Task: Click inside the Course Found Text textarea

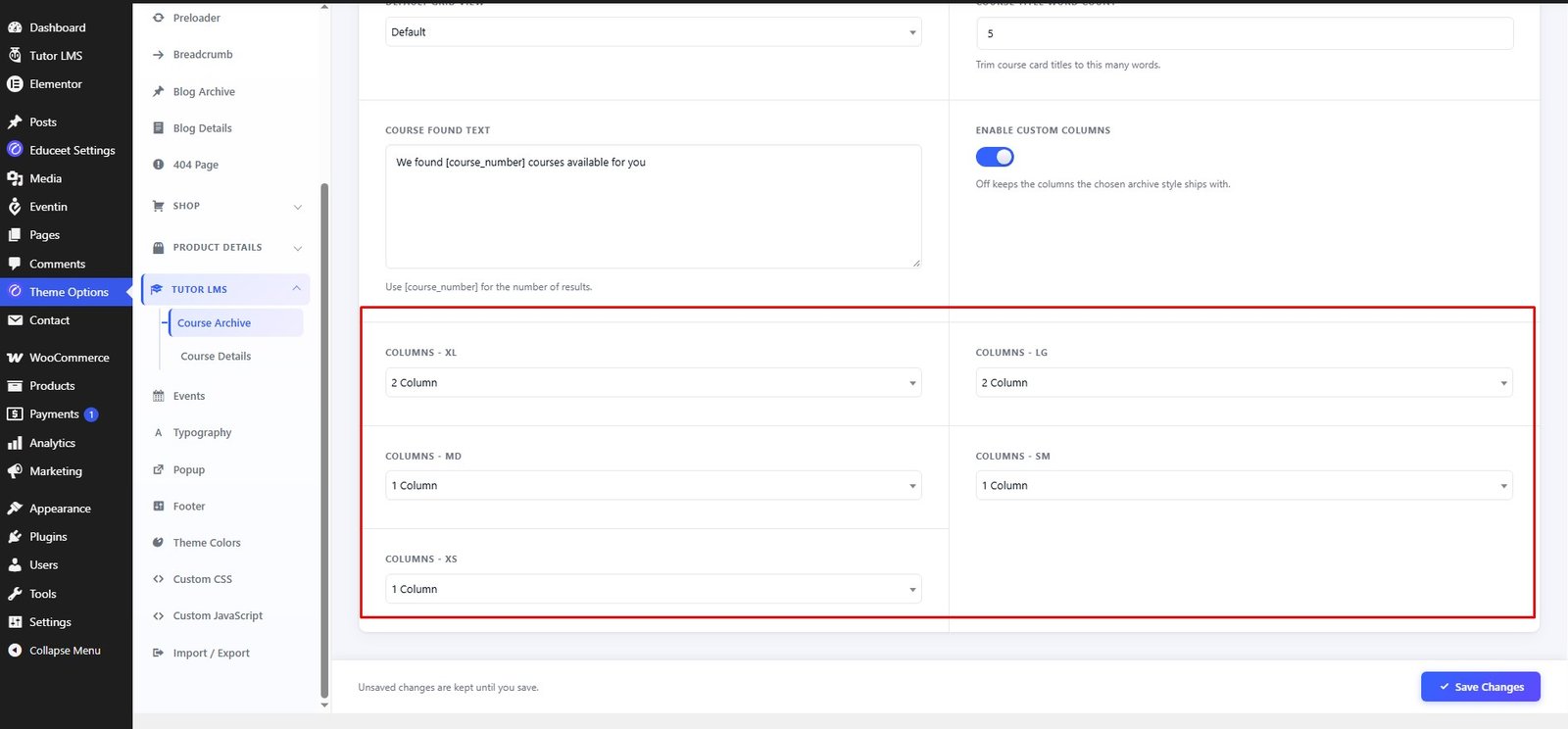Action: (654, 207)
